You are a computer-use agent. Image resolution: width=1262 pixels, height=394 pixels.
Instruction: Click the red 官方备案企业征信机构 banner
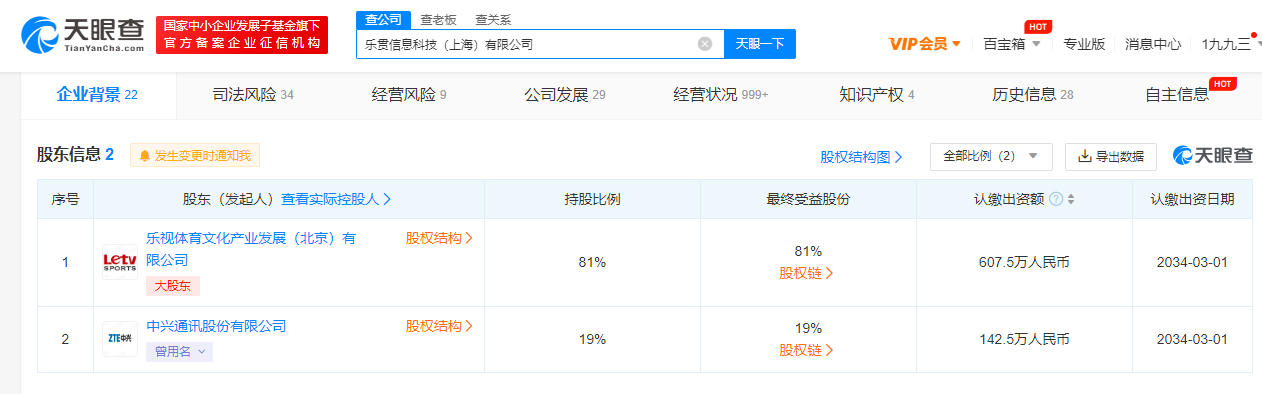point(242,35)
